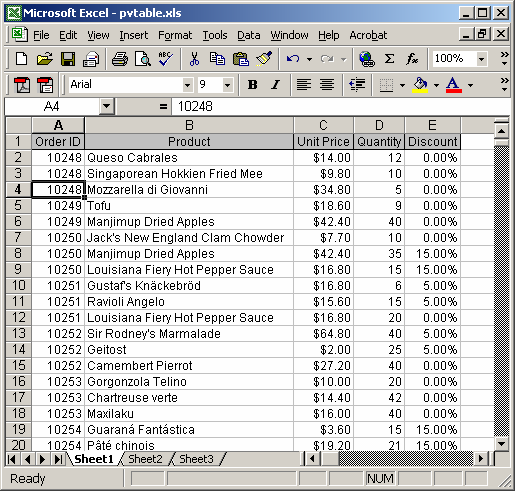Select column E header
This screenshot has height=491, width=515.
tap(432, 125)
